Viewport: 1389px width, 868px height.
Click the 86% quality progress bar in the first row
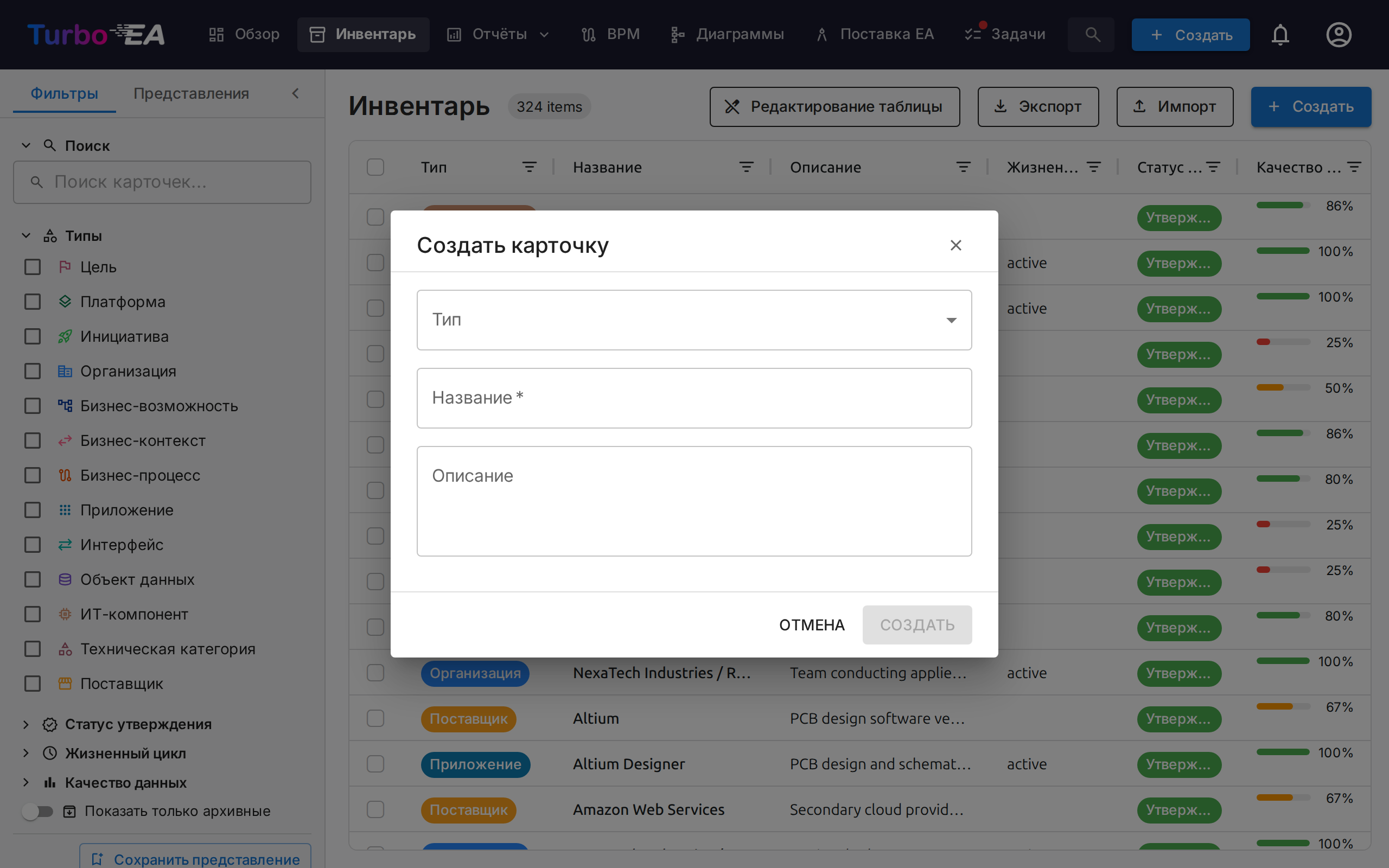coord(1283,206)
